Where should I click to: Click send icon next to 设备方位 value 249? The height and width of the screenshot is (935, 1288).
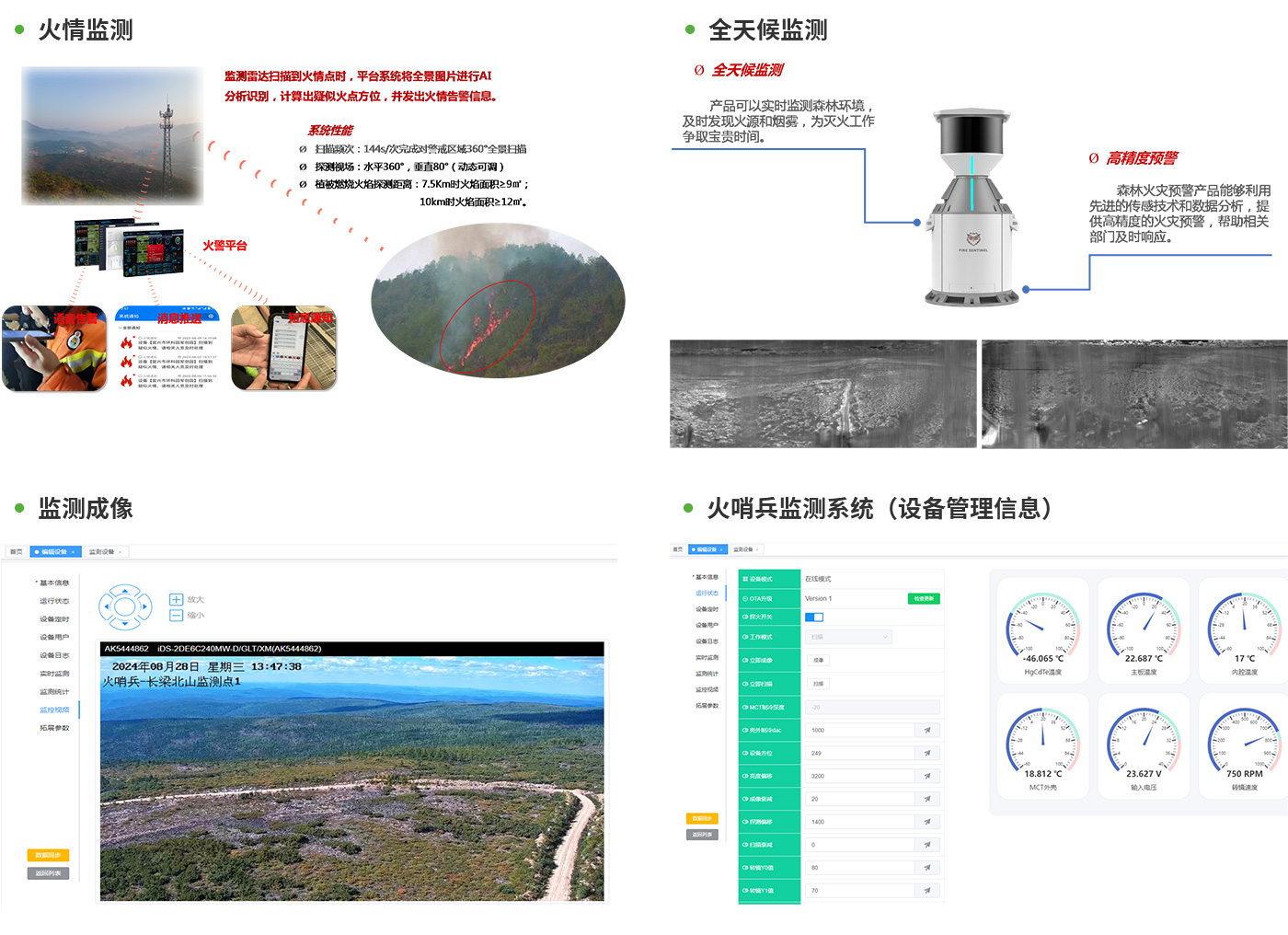point(927,753)
